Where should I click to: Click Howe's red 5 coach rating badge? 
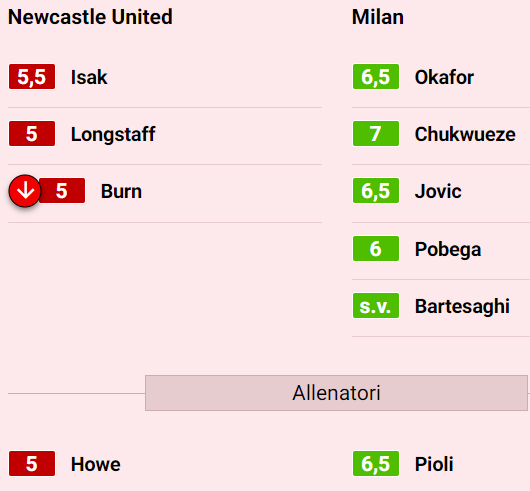tap(32, 463)
